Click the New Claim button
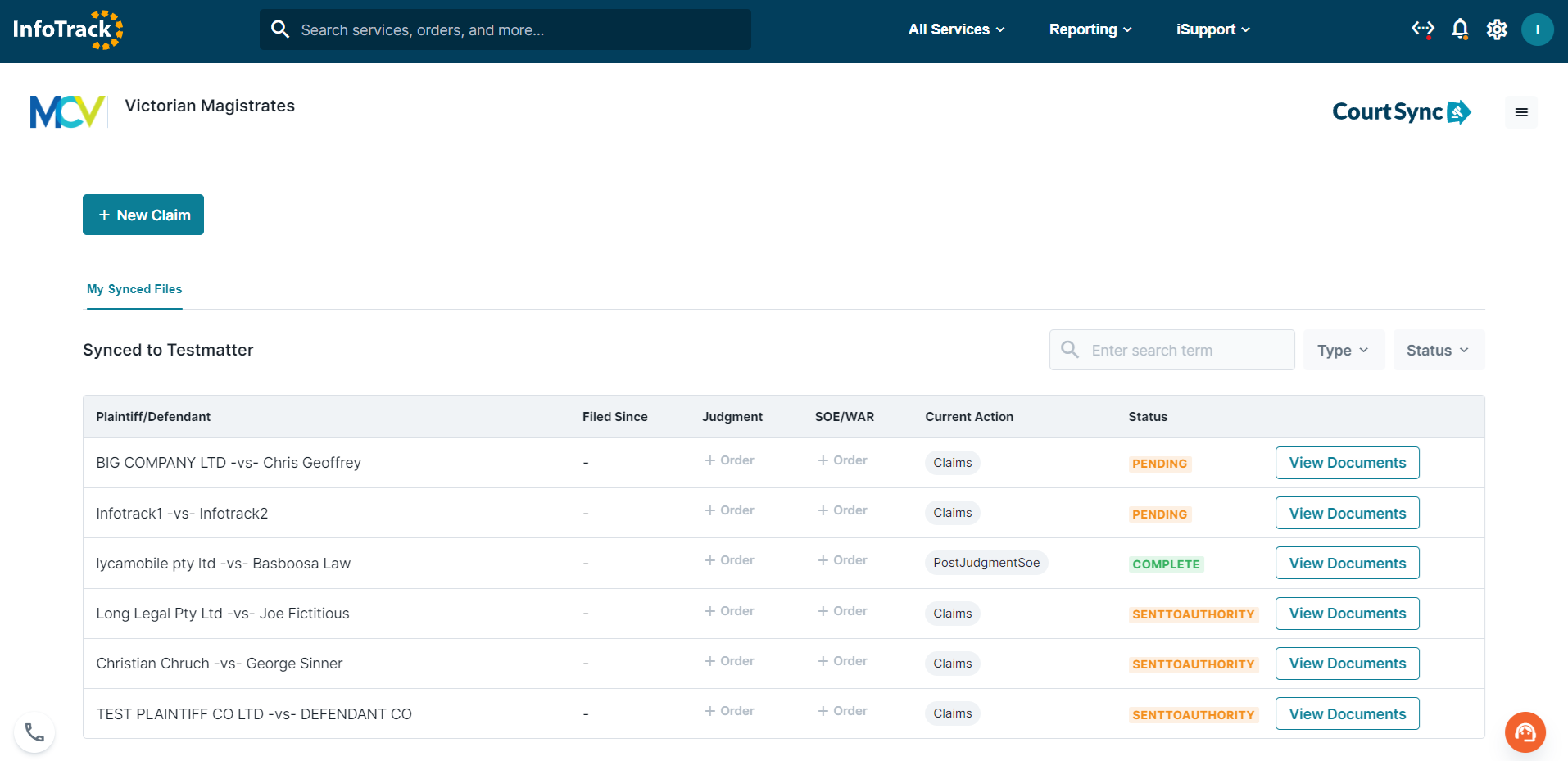 (143, 215)
